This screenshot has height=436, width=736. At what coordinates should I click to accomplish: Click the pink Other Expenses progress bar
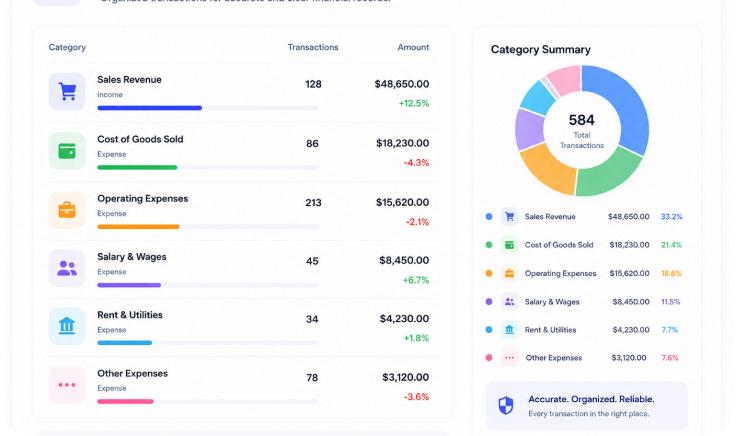pyautogui.click(x=125, y=401)
